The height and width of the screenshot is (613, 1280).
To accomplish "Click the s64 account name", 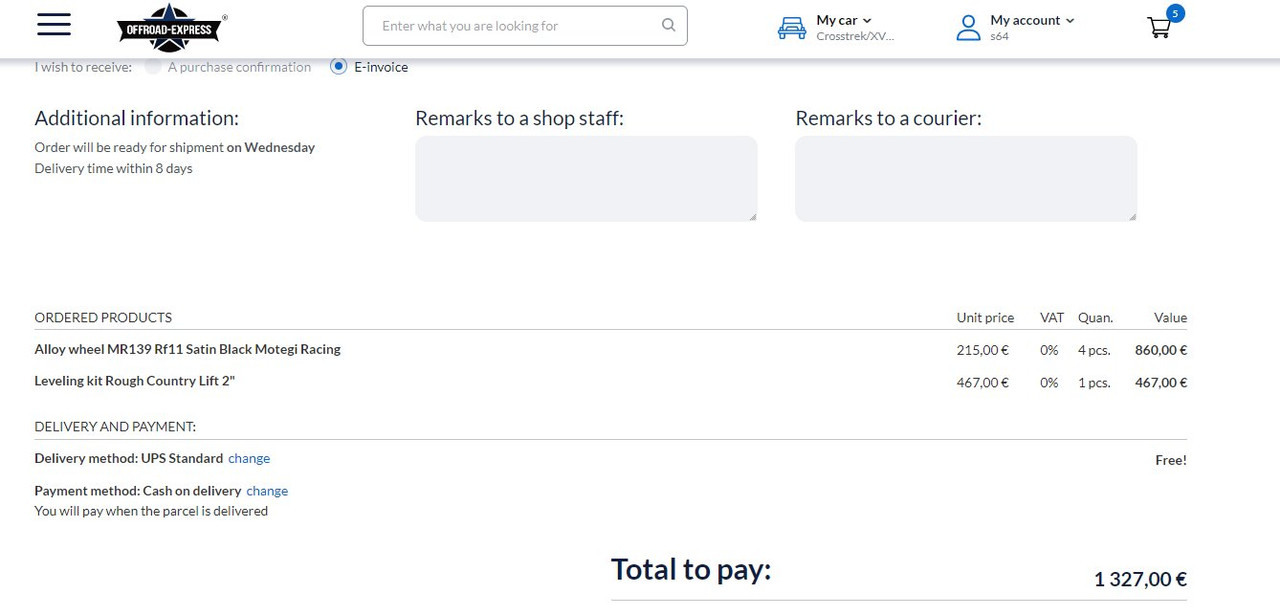I will [x=999, y=36].
